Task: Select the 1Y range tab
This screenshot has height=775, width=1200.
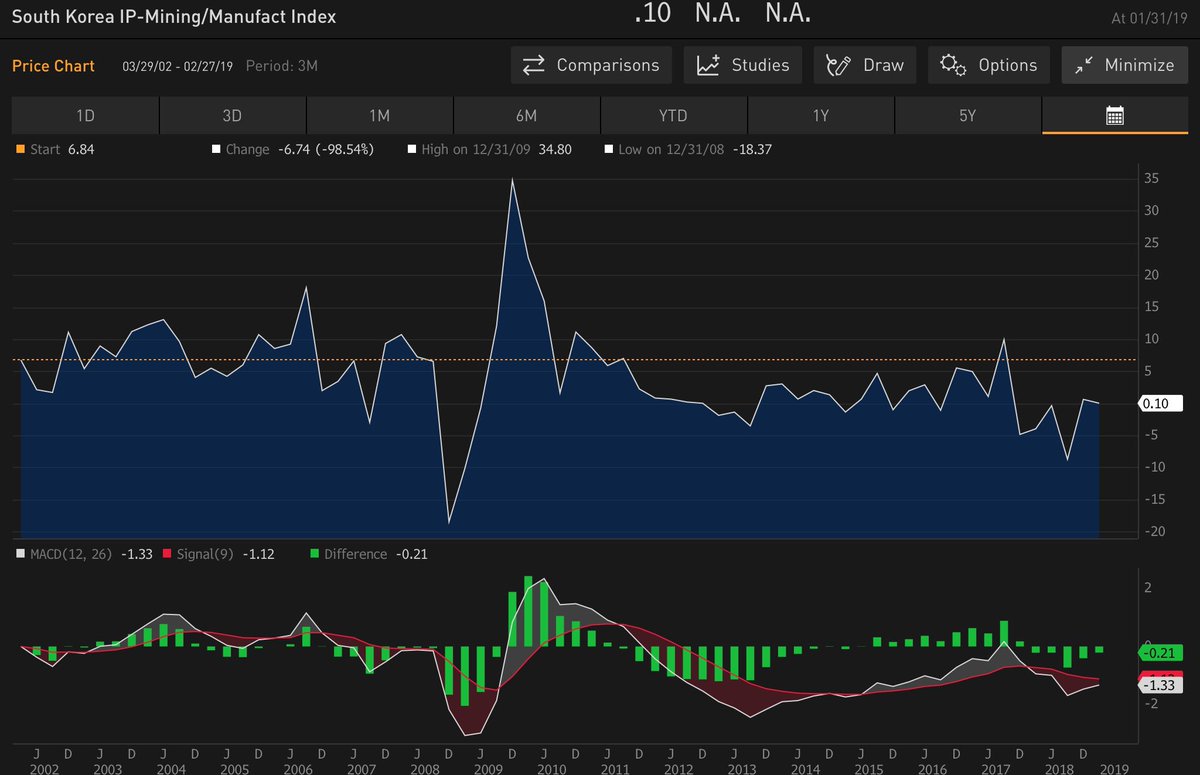Action: [x=820, y=115]
